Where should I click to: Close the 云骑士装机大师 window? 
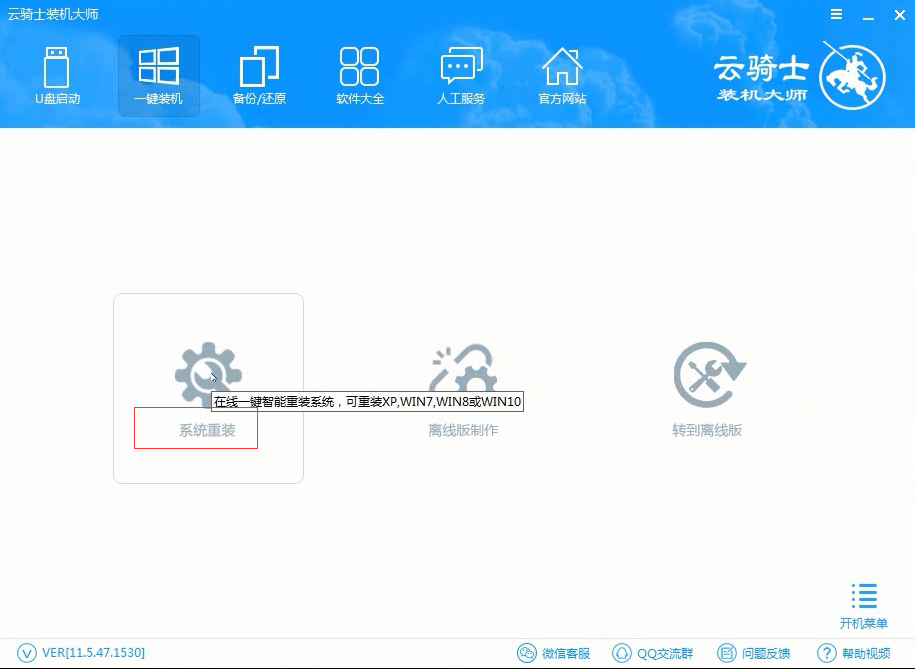894,15
